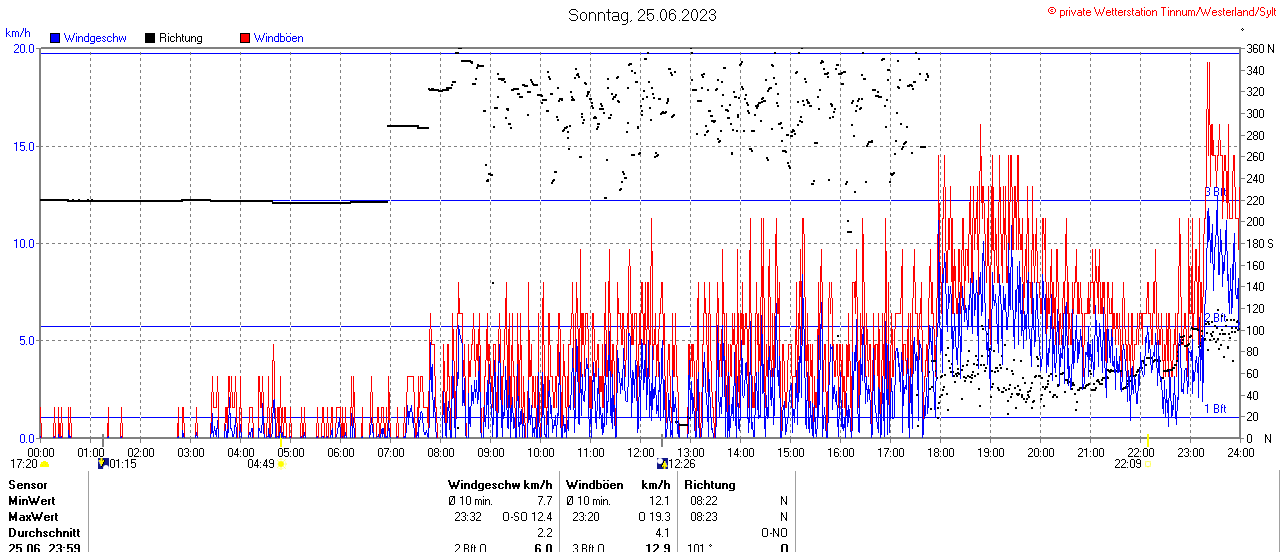Click the MaxWert row label
Screen dimensions: 1280x552
click(x=33, y=517)
